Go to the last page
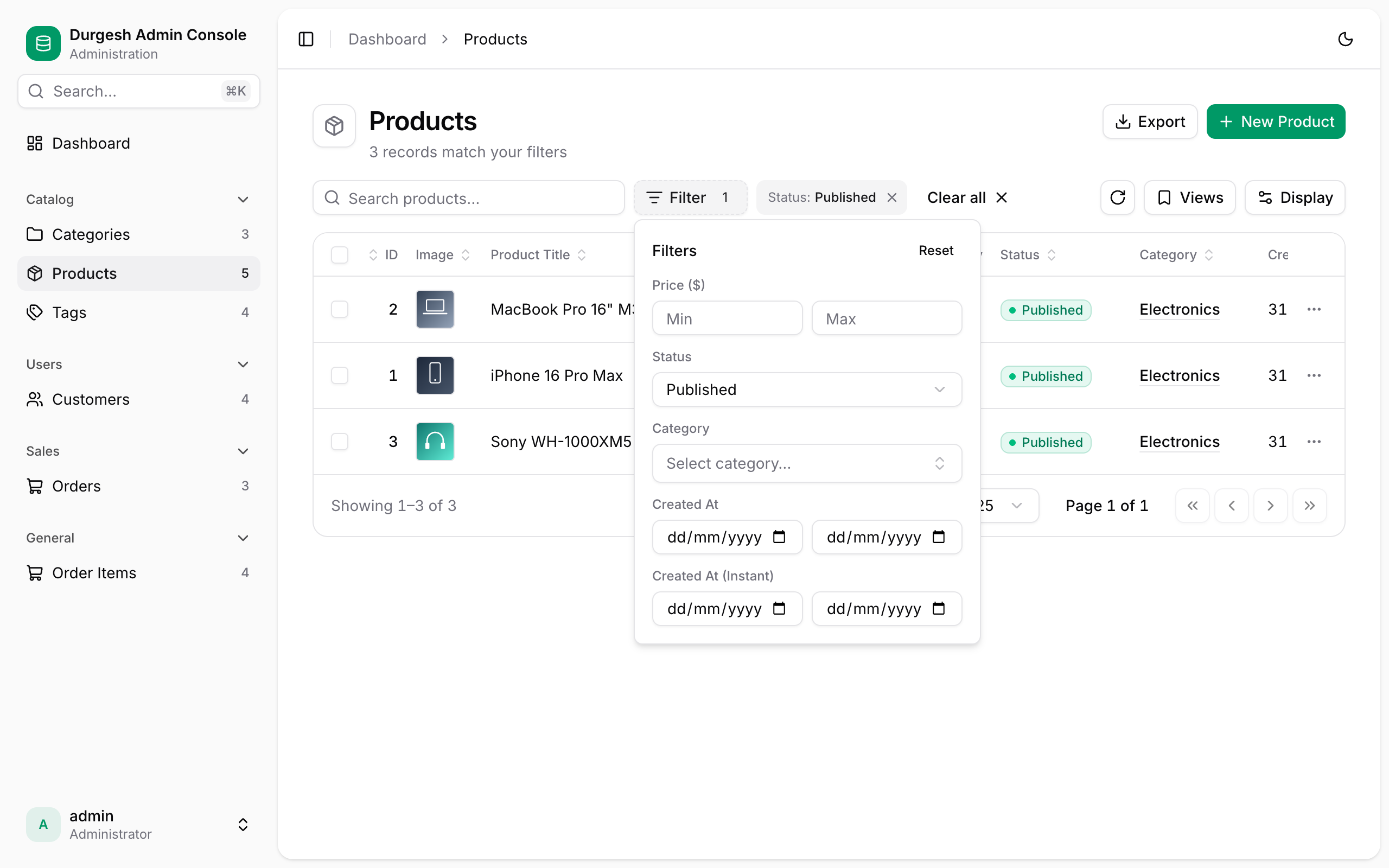The image size is (1389, 868). tap(1309, 506)
